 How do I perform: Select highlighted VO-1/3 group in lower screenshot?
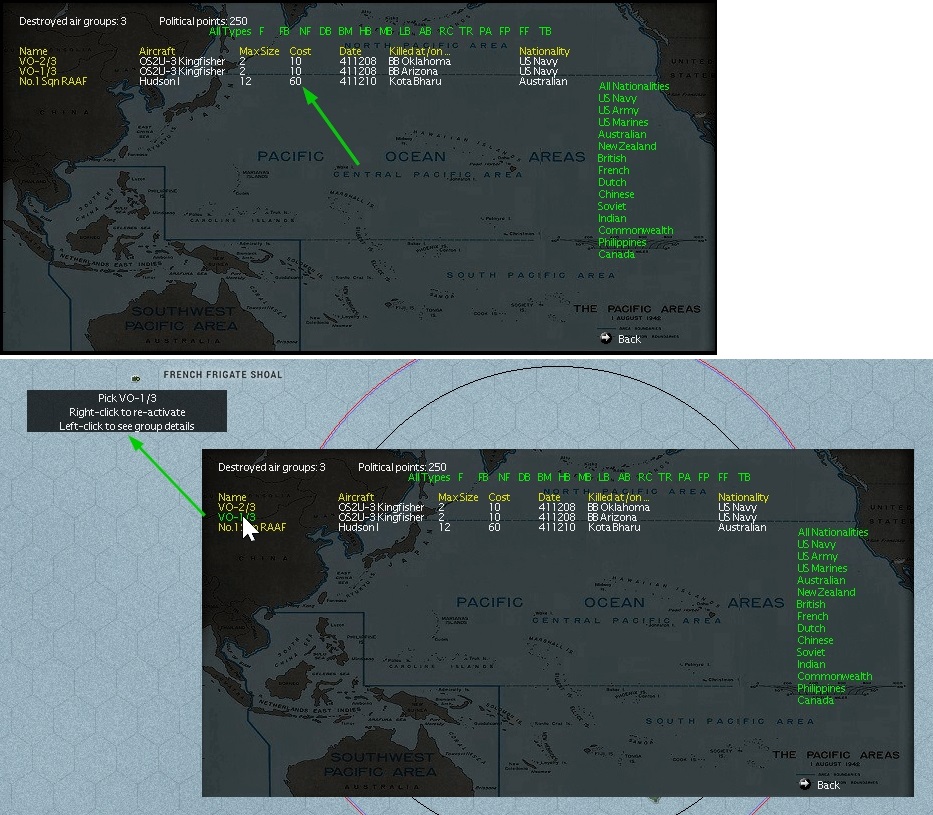tap(236, 517)
